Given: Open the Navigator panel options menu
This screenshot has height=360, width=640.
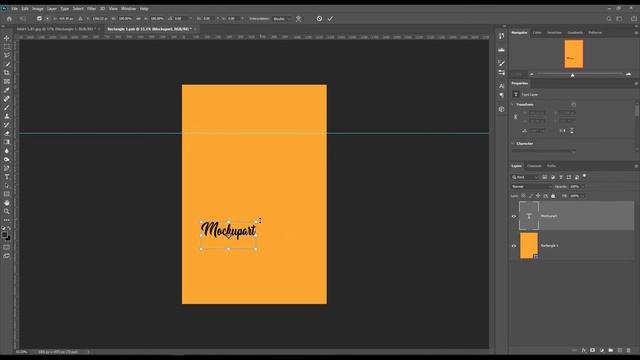Looking at the screenshot, I should point(636,33).
